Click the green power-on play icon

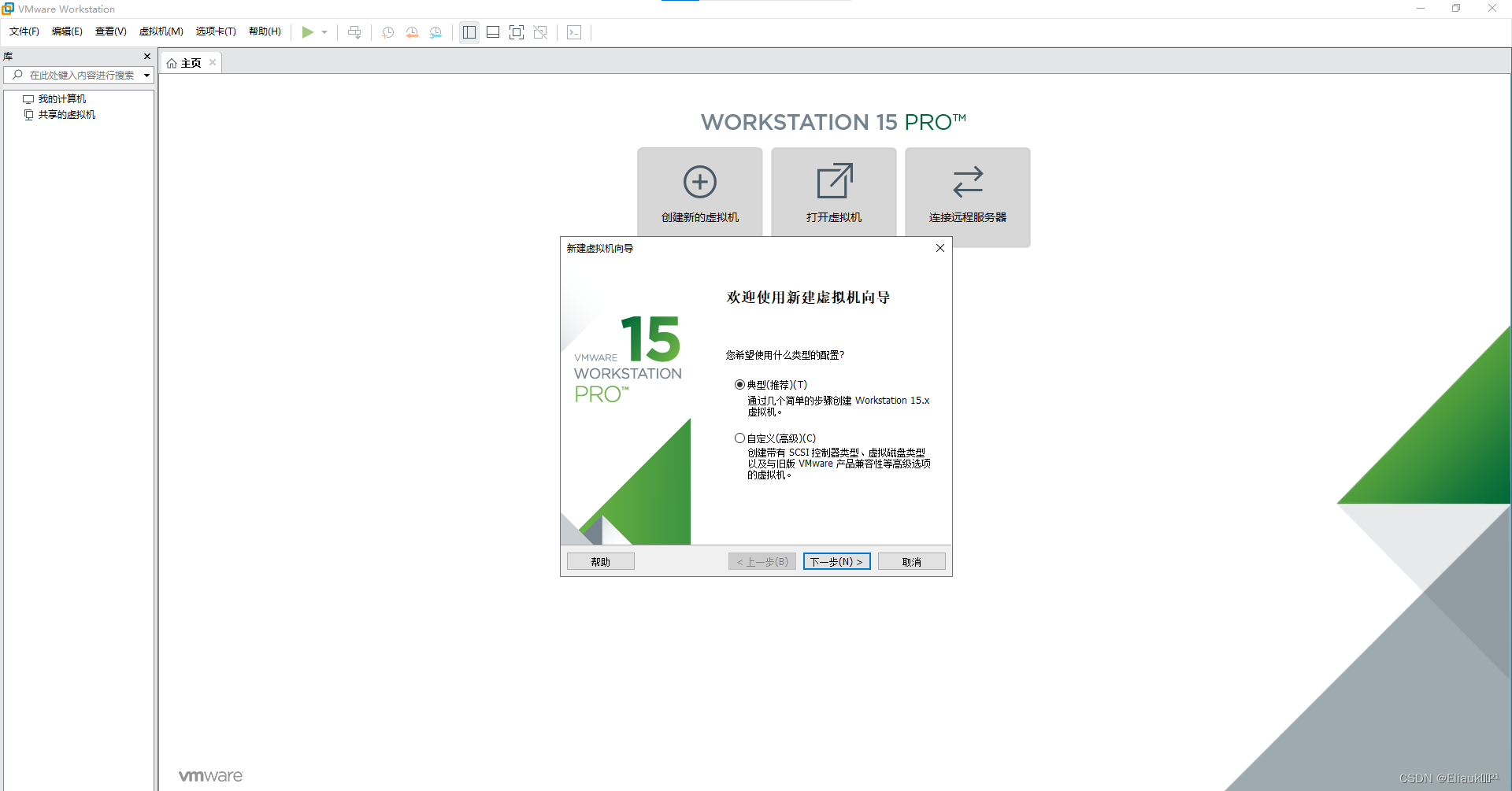[x=307, y=32]
